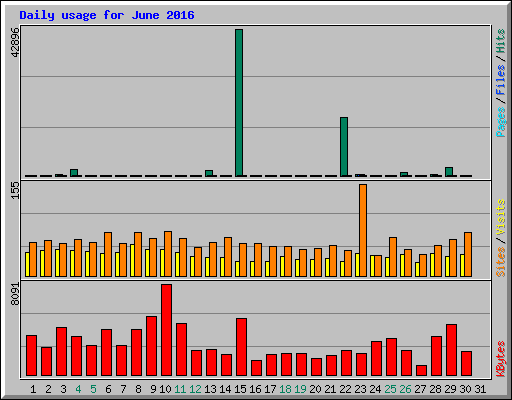
Task: Click the orange Visits bar for day 30
Action: coord(468,255)
